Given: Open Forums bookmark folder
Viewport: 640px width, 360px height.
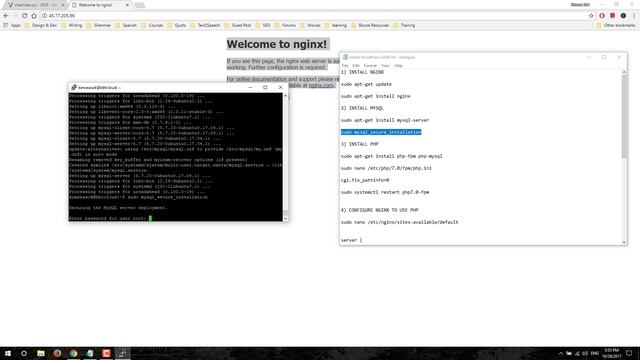Looking at the screenshot, I should (285, 25).
